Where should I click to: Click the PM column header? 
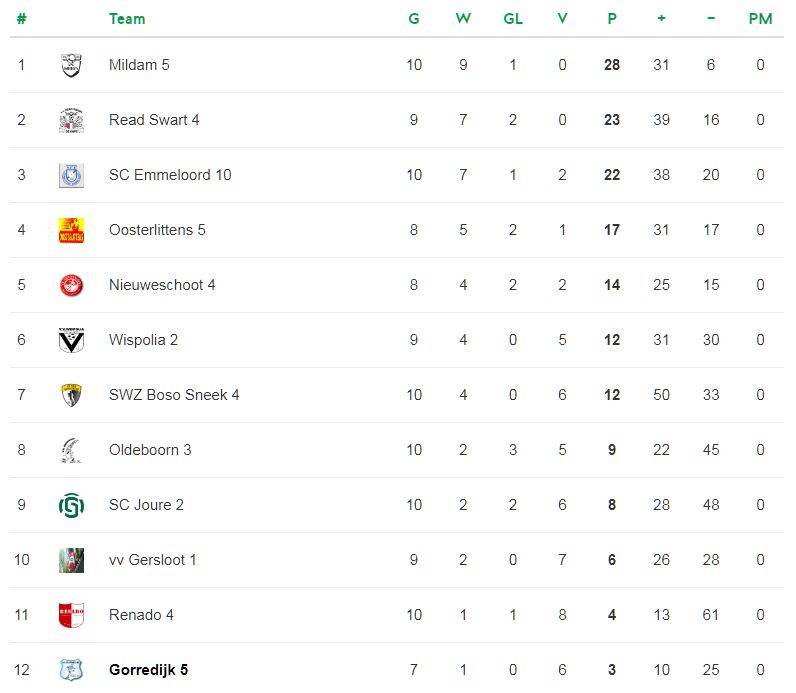click(x=760, y=19)
